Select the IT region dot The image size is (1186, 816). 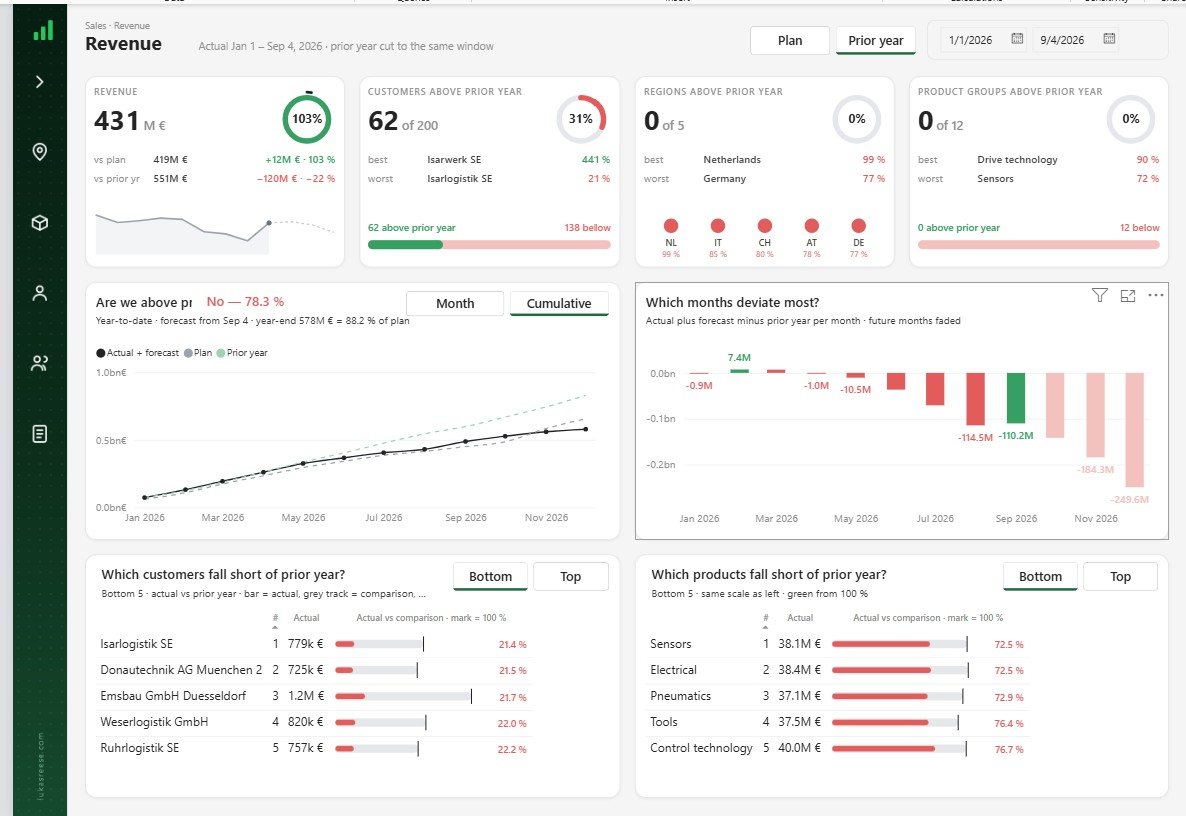[718, 225]
